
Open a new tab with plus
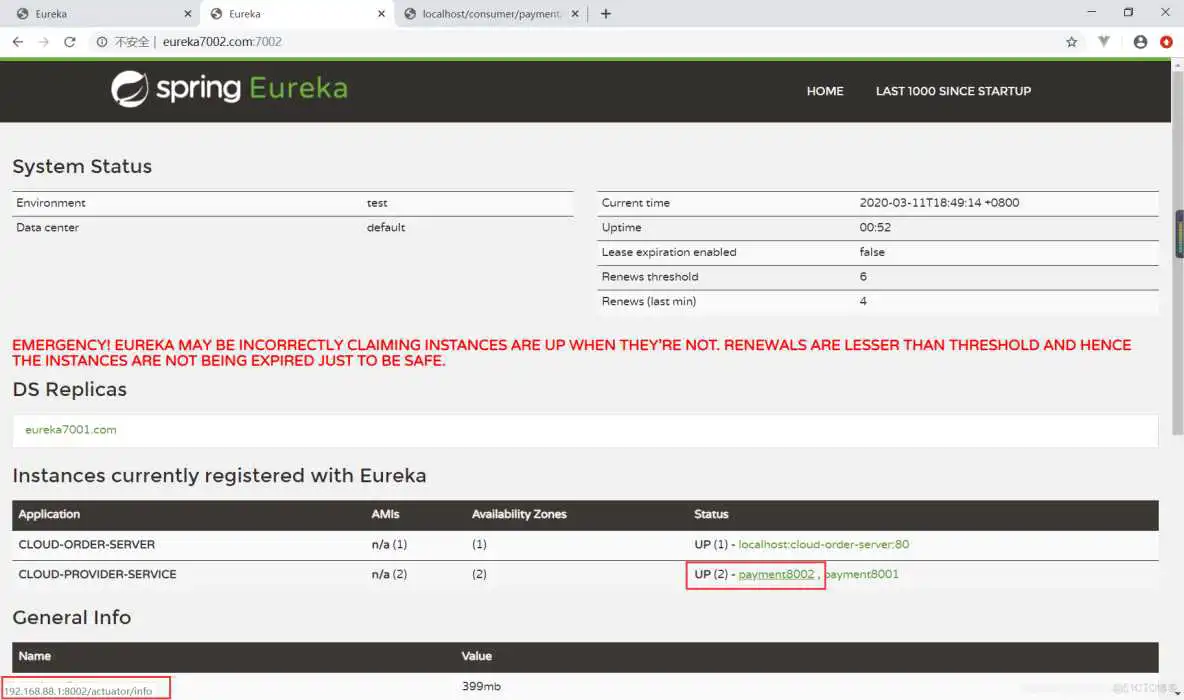click(x=606, y=14)
